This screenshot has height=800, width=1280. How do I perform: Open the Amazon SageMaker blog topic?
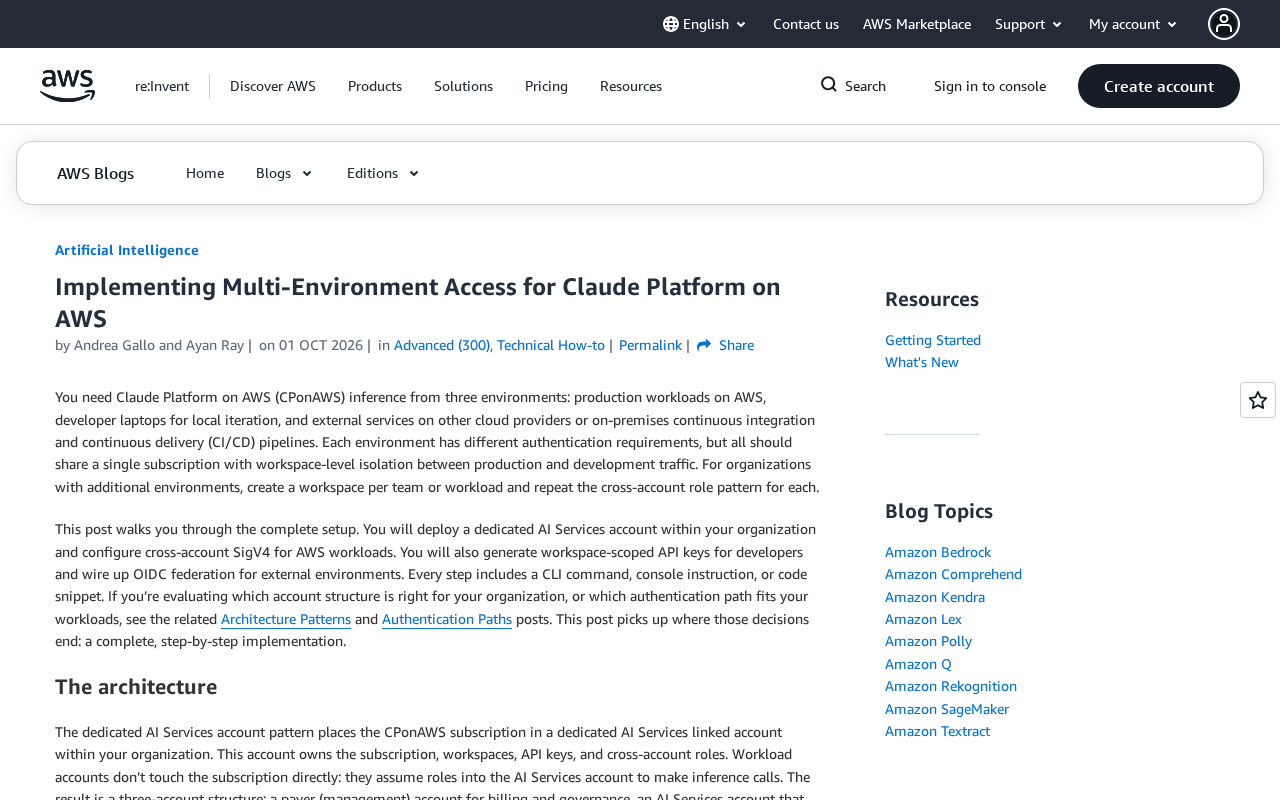click(947, 709)
